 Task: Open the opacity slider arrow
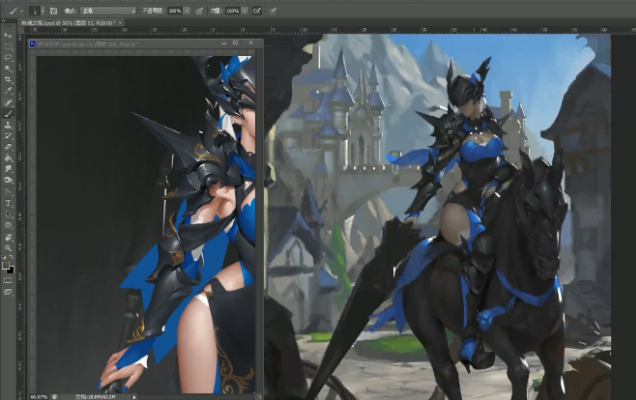(187, 11)
